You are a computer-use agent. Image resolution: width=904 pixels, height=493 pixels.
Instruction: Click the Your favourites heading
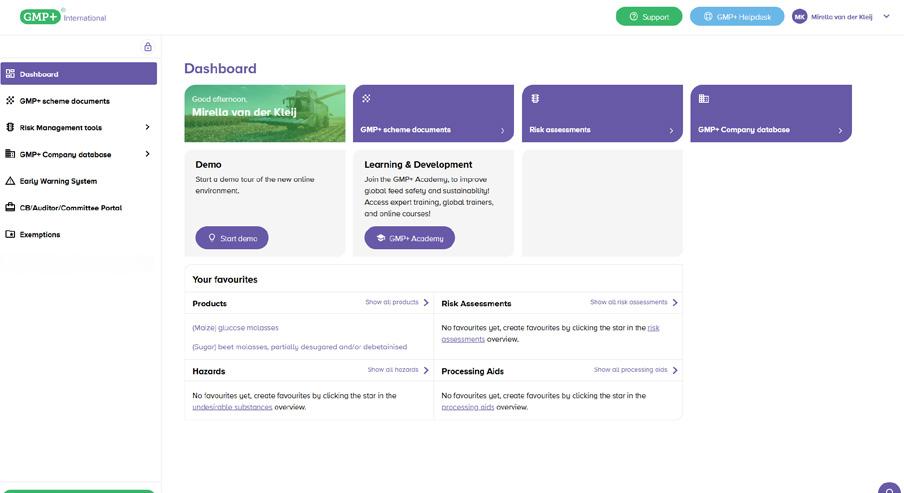[x=225, y=279]
